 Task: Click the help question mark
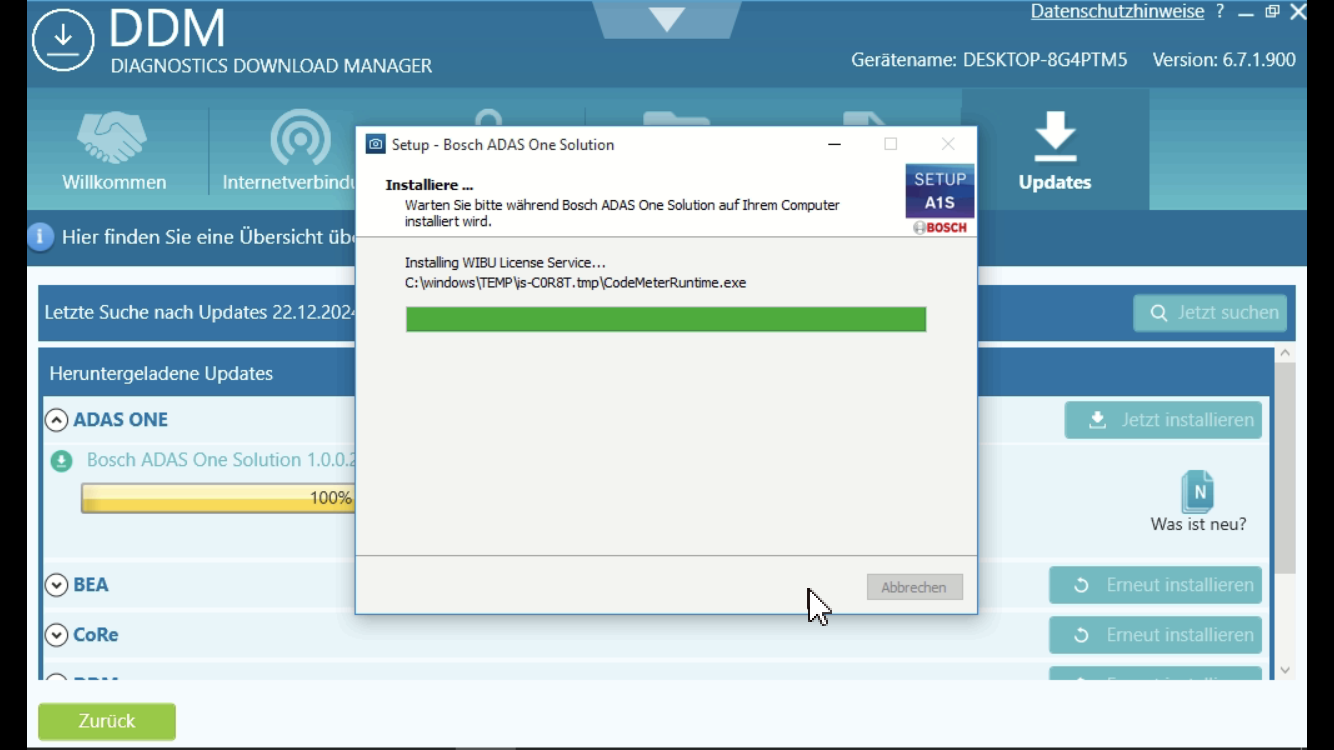tap(1220, 12)
